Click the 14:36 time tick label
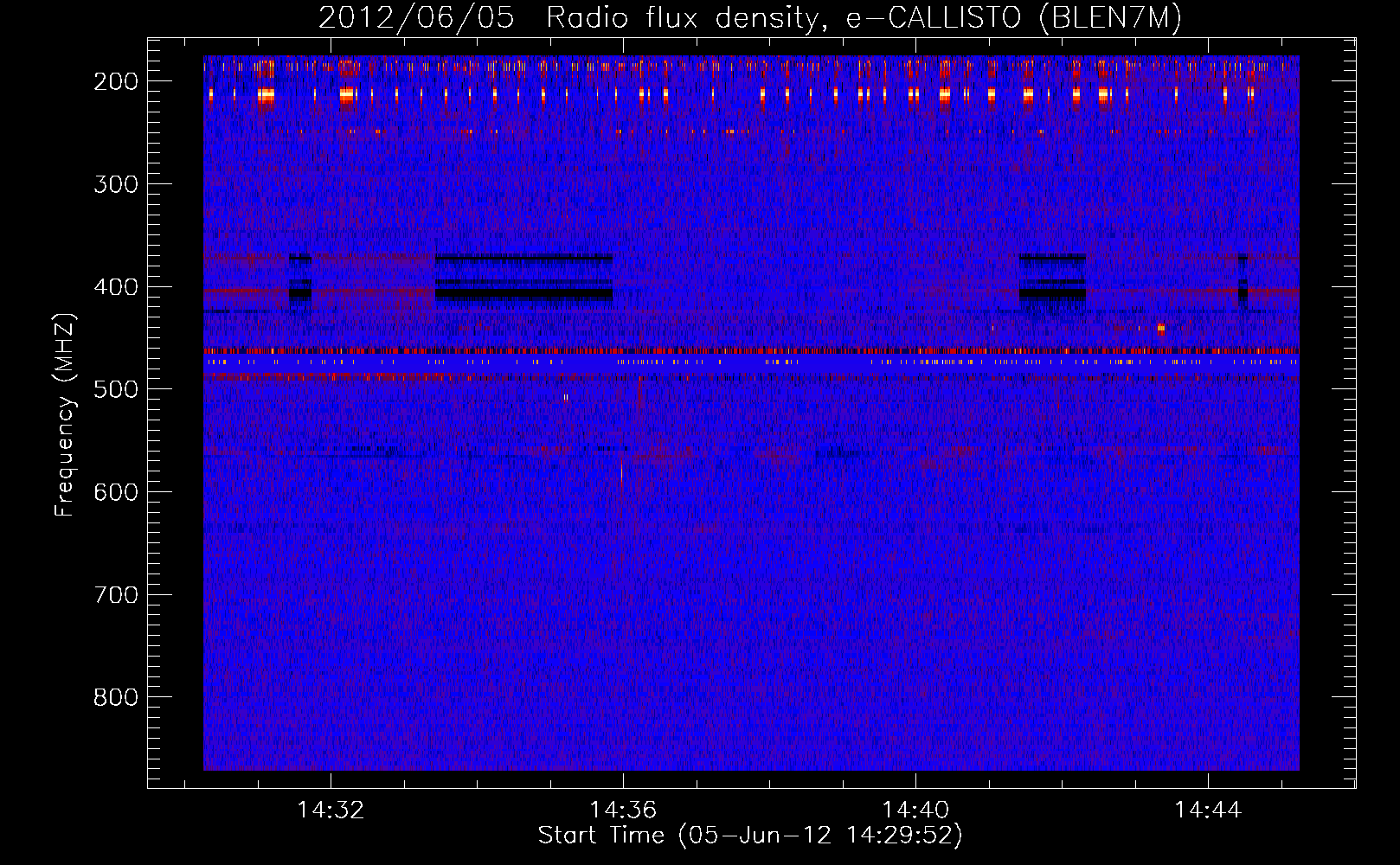Screen dimensions: 1400x865 [x=623, y=811]
